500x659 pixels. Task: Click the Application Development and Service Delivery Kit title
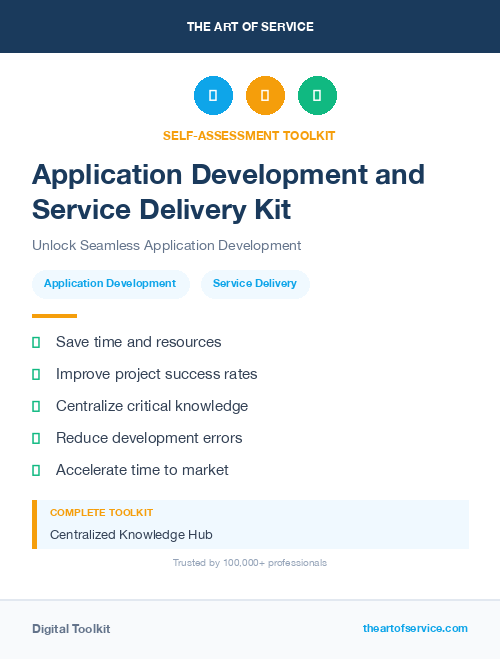[x=229, y=192]
